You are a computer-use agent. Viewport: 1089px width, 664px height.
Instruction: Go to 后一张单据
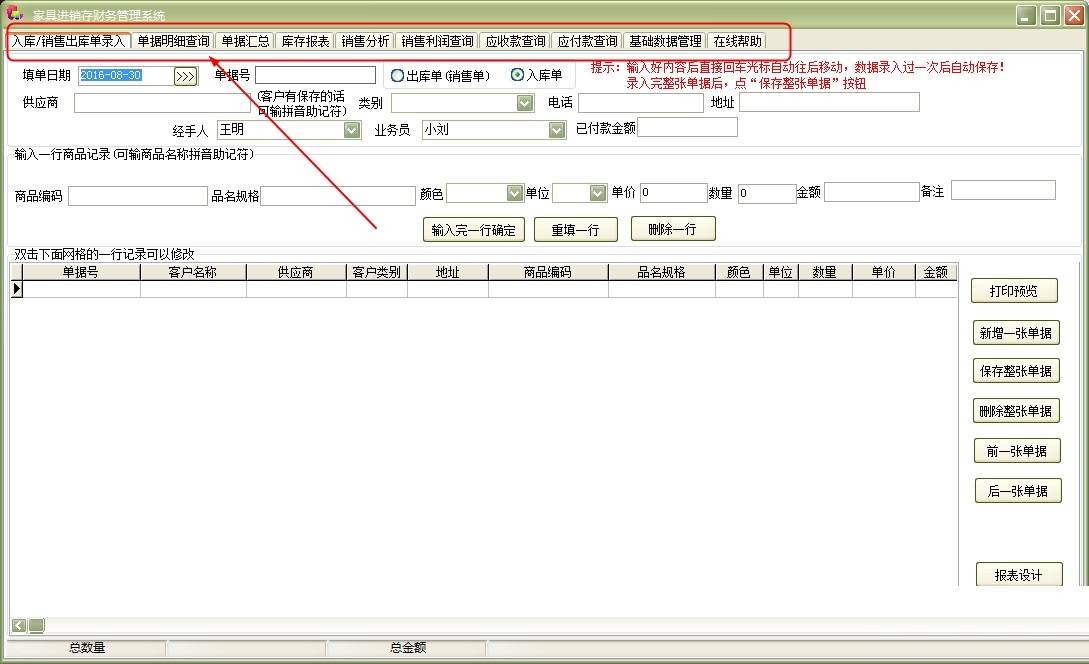tap(1018, 490)
